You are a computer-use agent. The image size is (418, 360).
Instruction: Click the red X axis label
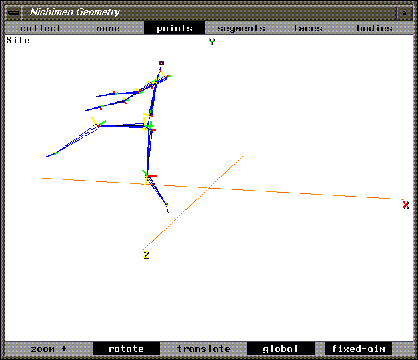406,205
